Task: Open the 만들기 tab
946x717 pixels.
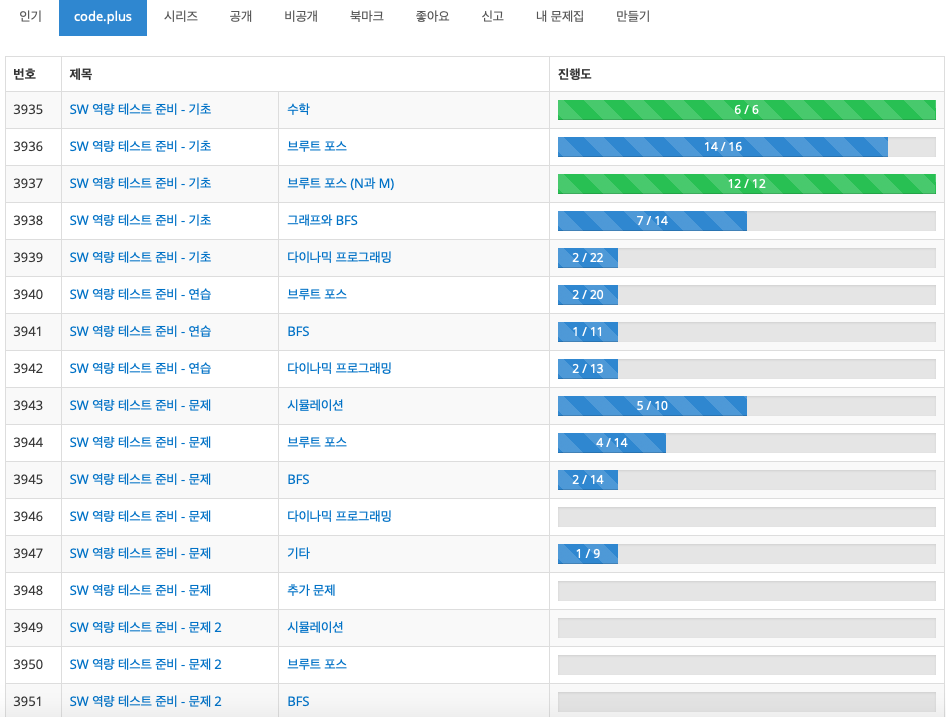Action: point(633,16)
